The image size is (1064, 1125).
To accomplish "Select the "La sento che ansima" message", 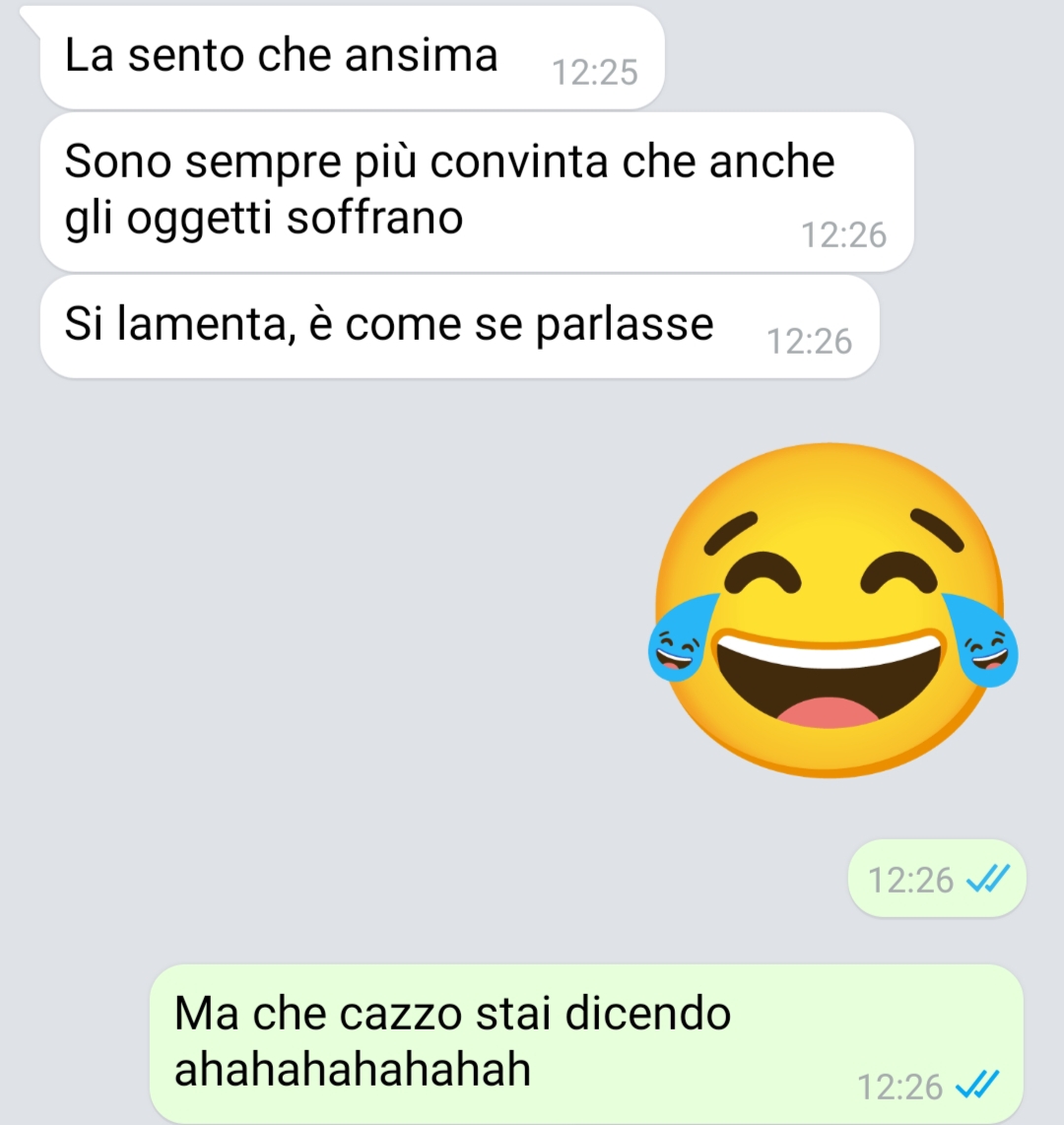I will pos(353,57).
